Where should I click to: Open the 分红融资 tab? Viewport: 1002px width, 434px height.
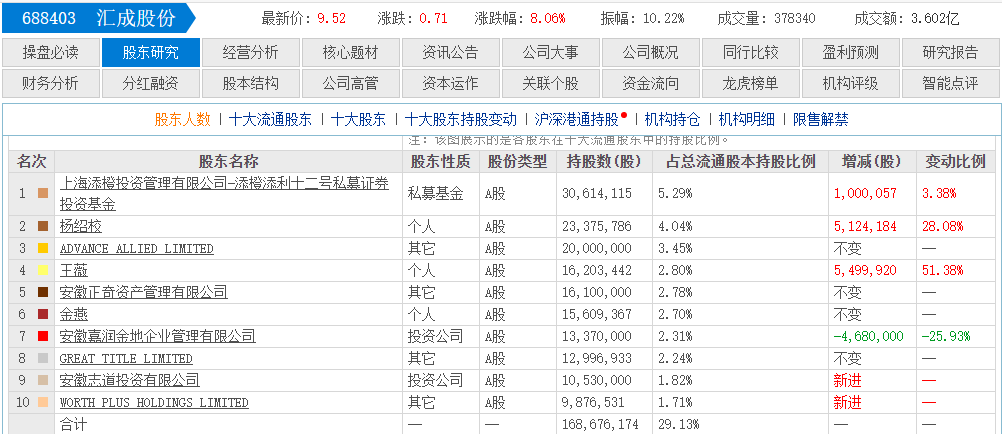(151, 84)
